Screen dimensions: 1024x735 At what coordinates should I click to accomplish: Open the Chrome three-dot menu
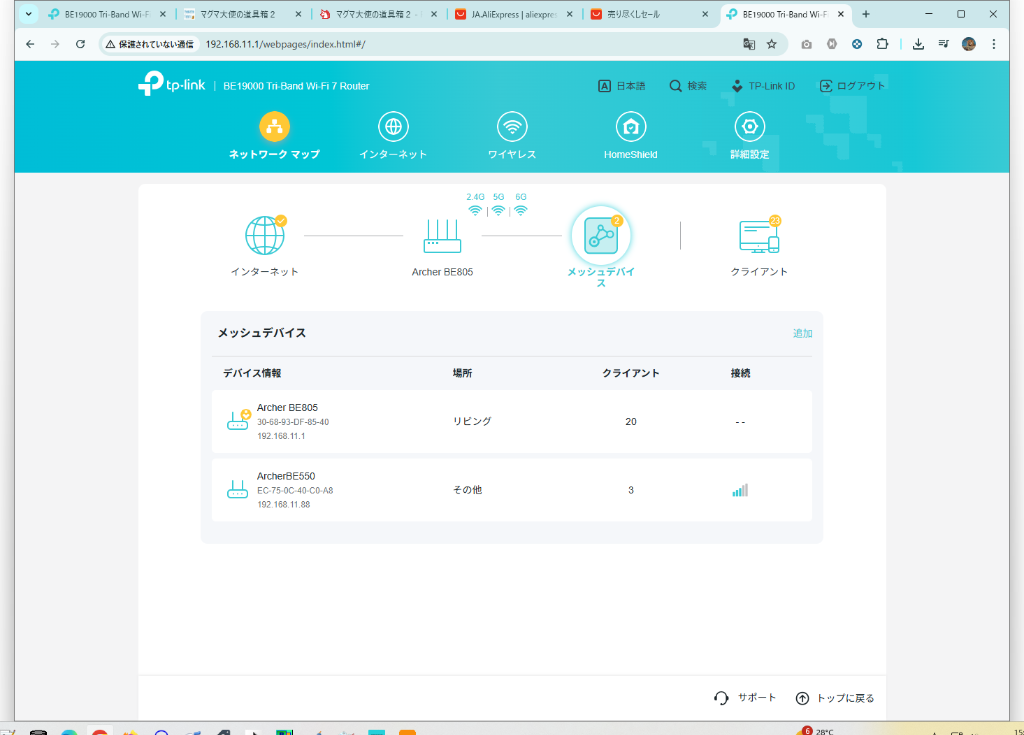(993, 44)
